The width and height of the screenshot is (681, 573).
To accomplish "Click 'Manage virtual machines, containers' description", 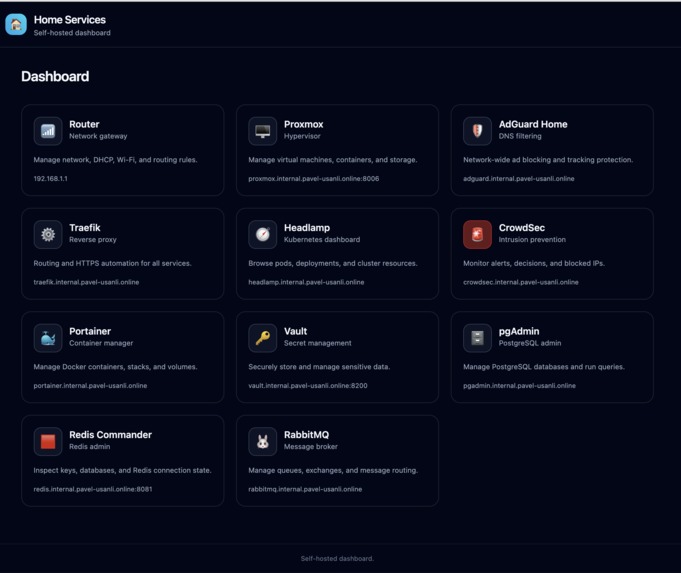I will (333, 160).
